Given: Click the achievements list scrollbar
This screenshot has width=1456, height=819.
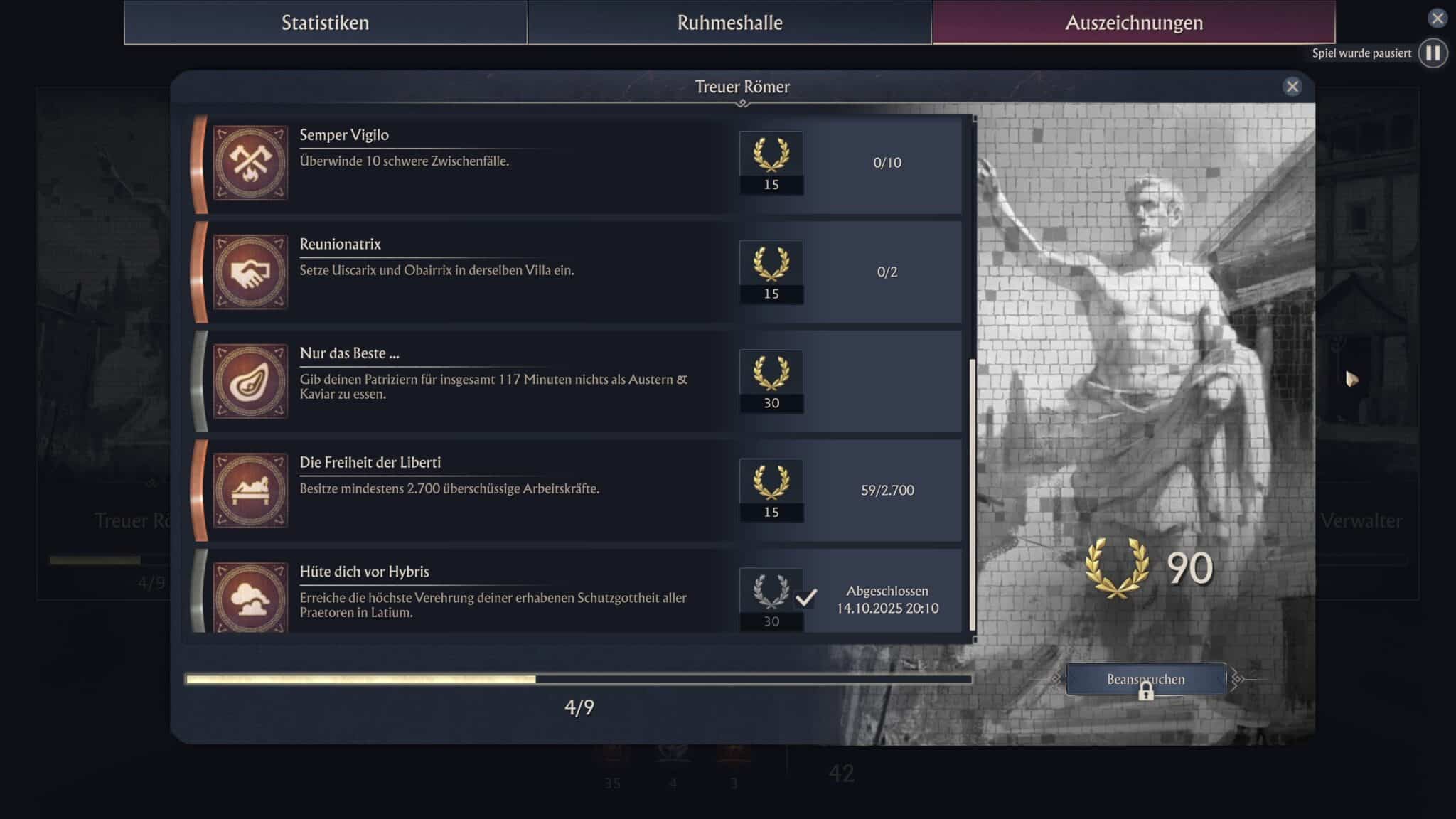Looking at the screenshot, I should (x=973, y=496).
